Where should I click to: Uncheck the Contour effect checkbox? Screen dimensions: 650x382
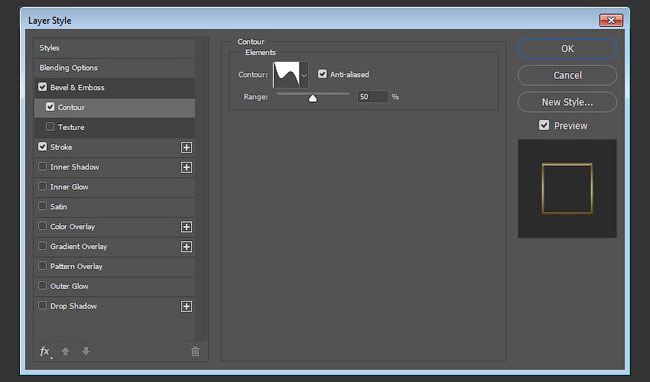50,107
